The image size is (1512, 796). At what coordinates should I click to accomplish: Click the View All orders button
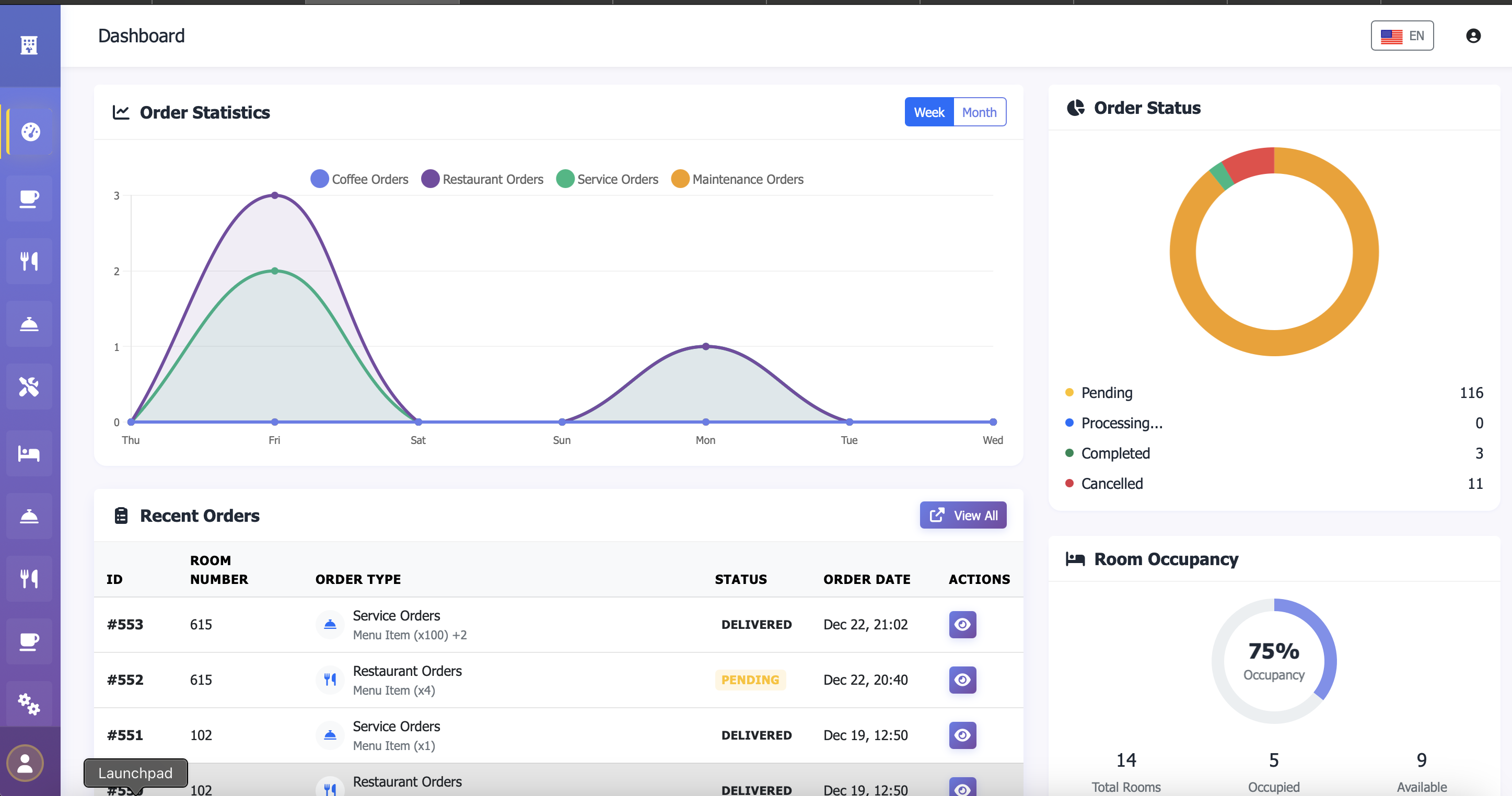962,515
